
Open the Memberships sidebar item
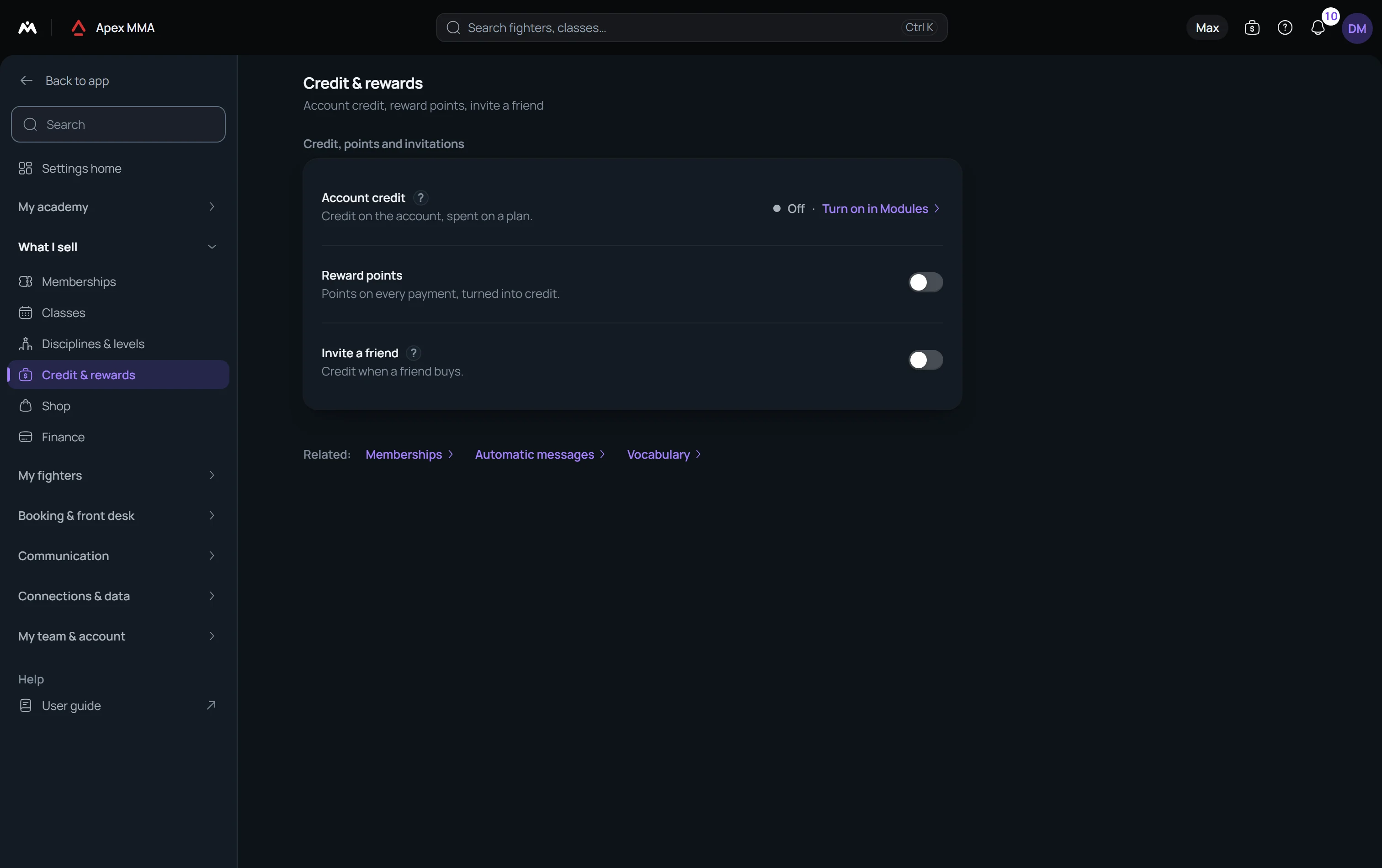click(x=118, y=282)
